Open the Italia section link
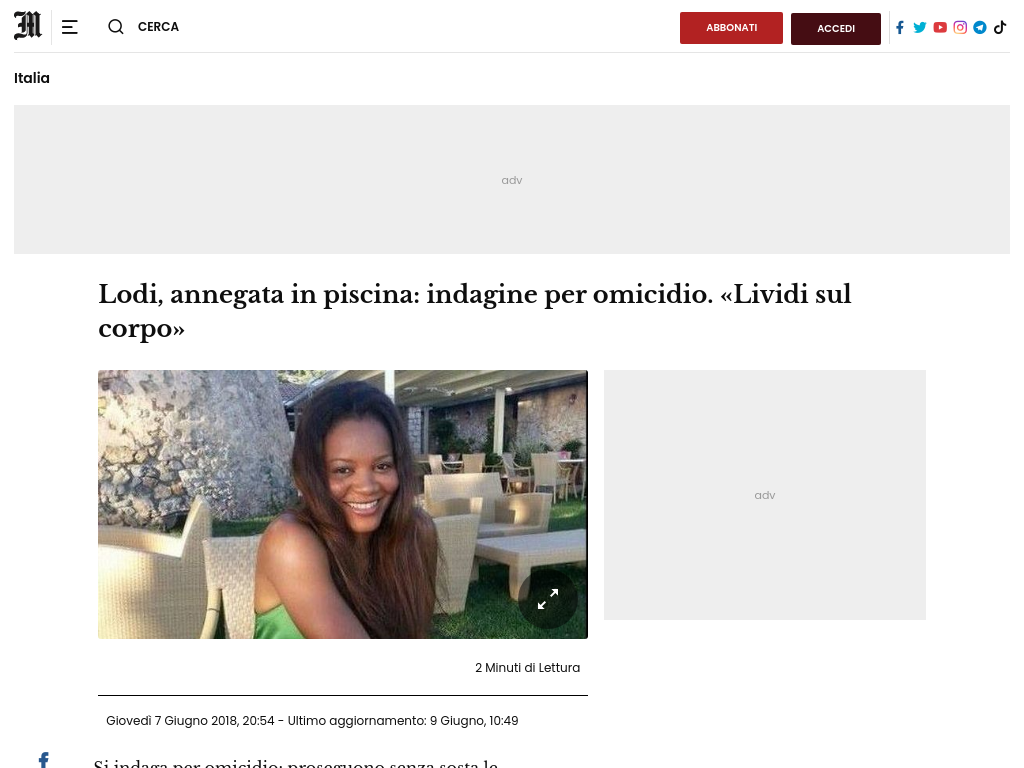The height and width of the screenshot is (768, 1024). (x=32, y=78)
